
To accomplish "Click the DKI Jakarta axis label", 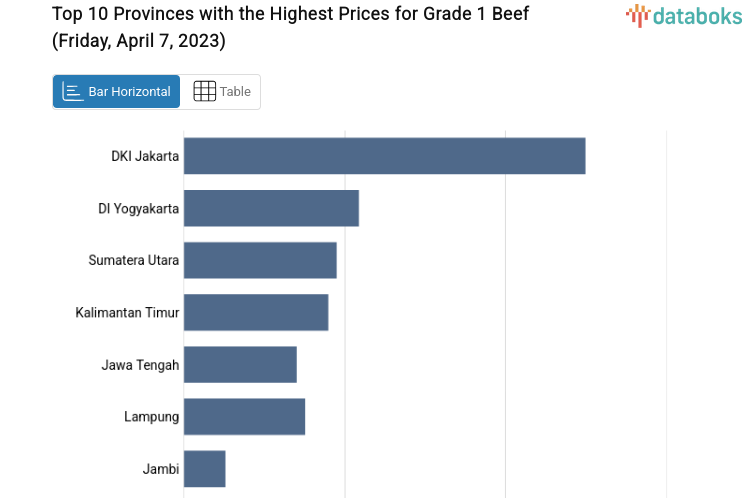I will click(x=145, y=156).
